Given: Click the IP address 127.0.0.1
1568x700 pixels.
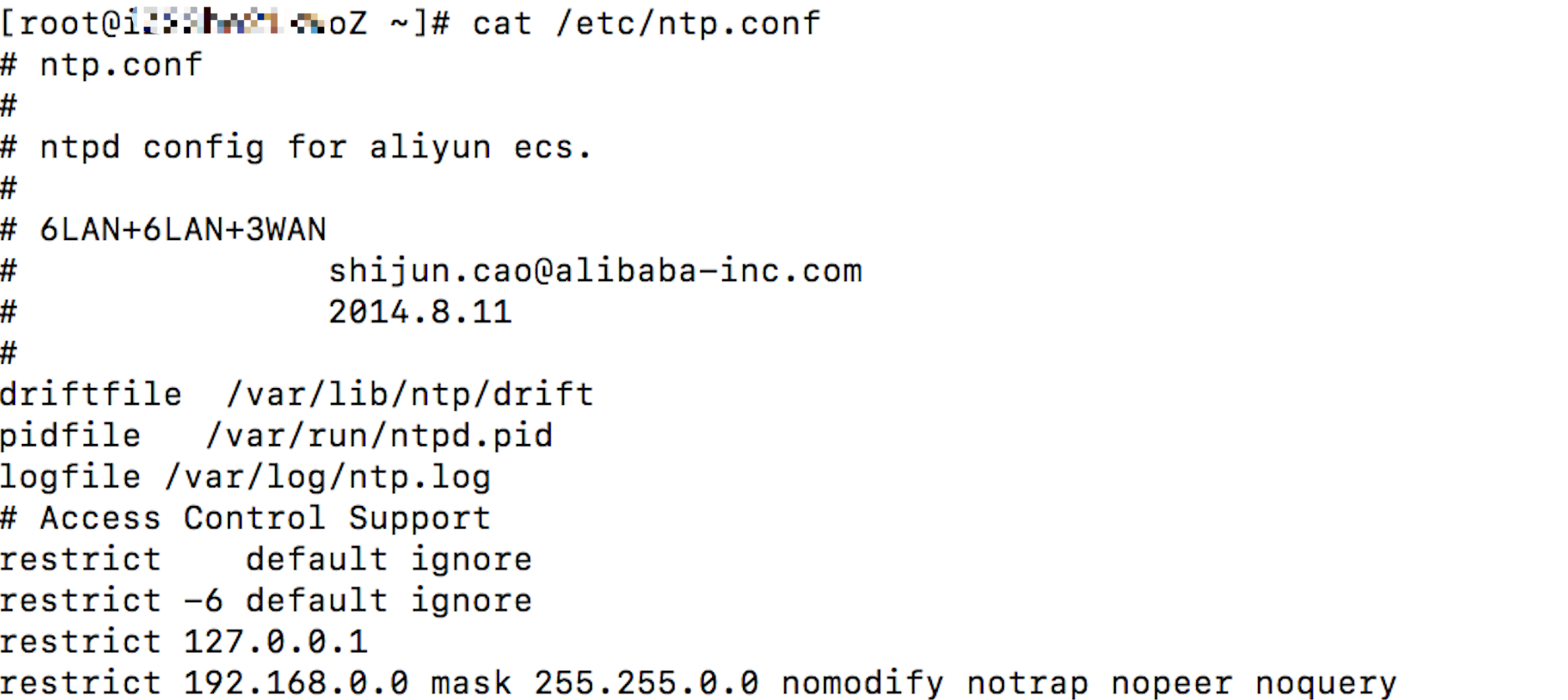Looking at the screenshot, I should pyautogui.click(x=276, y=641).
